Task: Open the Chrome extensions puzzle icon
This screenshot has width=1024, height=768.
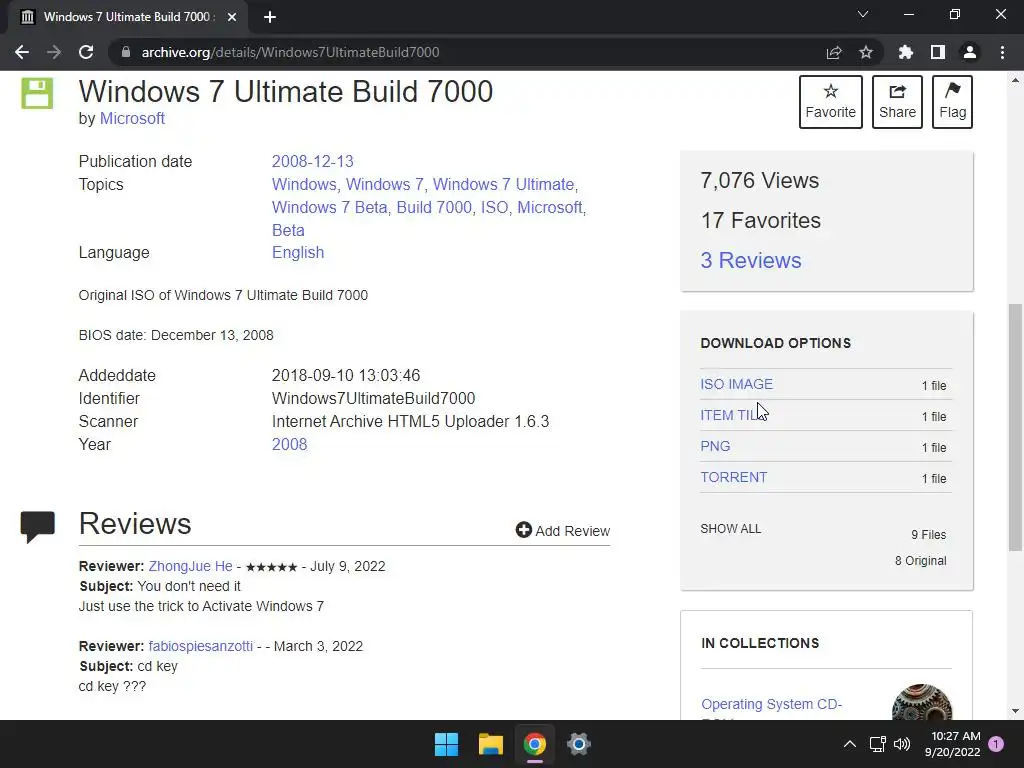Action: coord(906,52)
